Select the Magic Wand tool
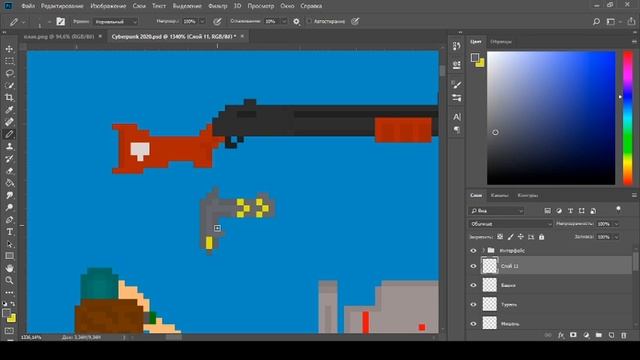This screenshot has width=640, height=360. tap(9, 85)
